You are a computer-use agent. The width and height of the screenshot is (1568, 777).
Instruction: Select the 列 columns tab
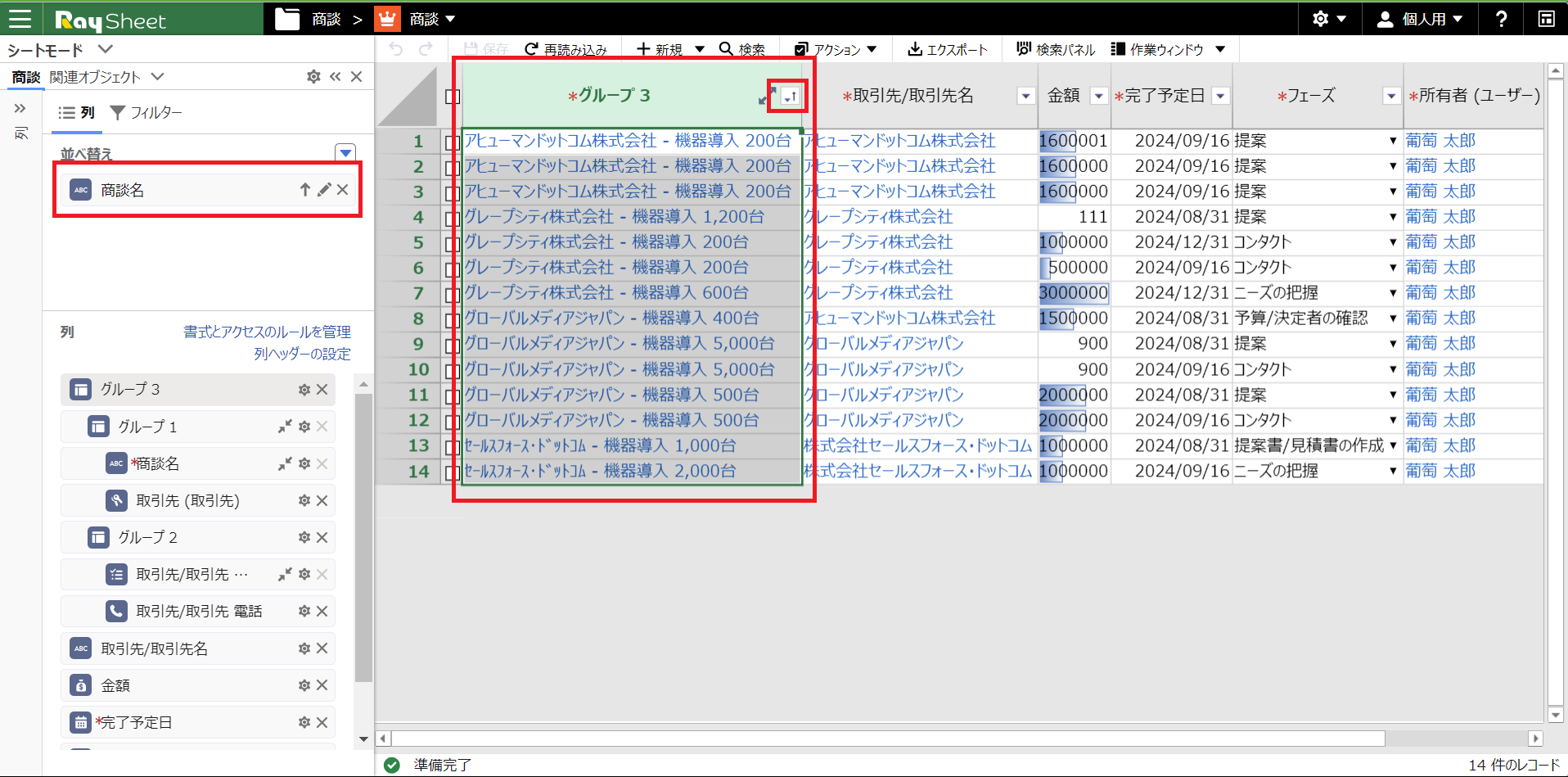pos(77,112)
